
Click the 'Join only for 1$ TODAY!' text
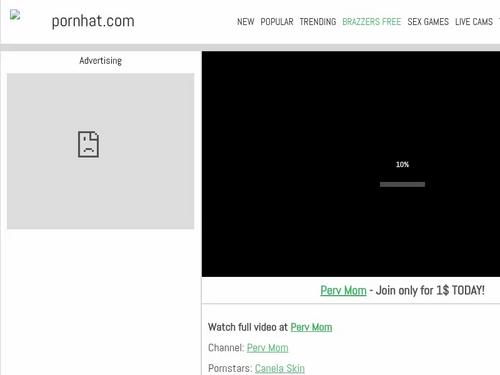pyautogui.click(x=430, y=290)
